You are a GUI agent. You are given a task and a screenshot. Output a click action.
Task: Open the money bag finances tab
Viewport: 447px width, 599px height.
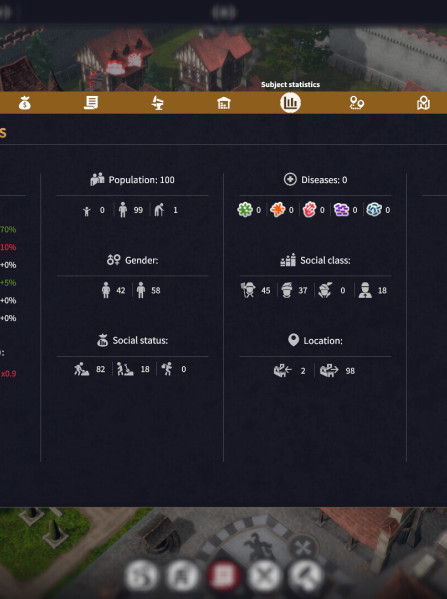(25, 103)
